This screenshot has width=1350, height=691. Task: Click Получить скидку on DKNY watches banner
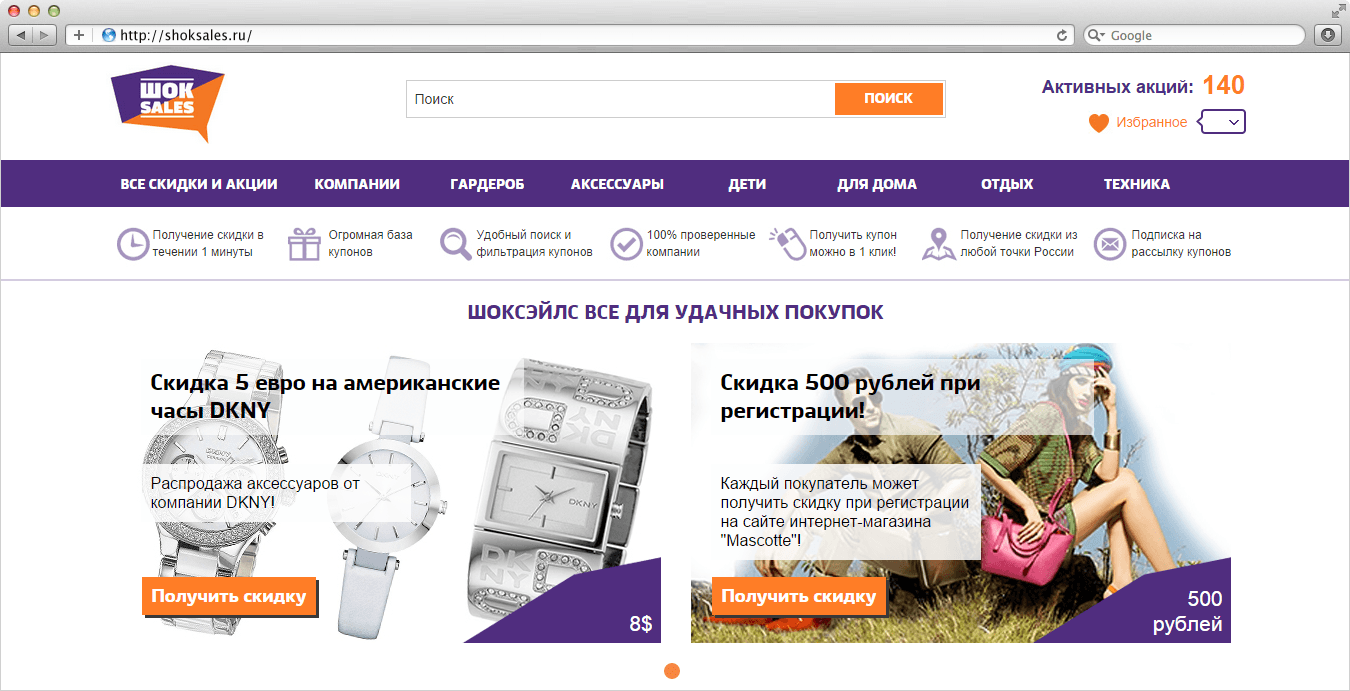click(229, 596)
